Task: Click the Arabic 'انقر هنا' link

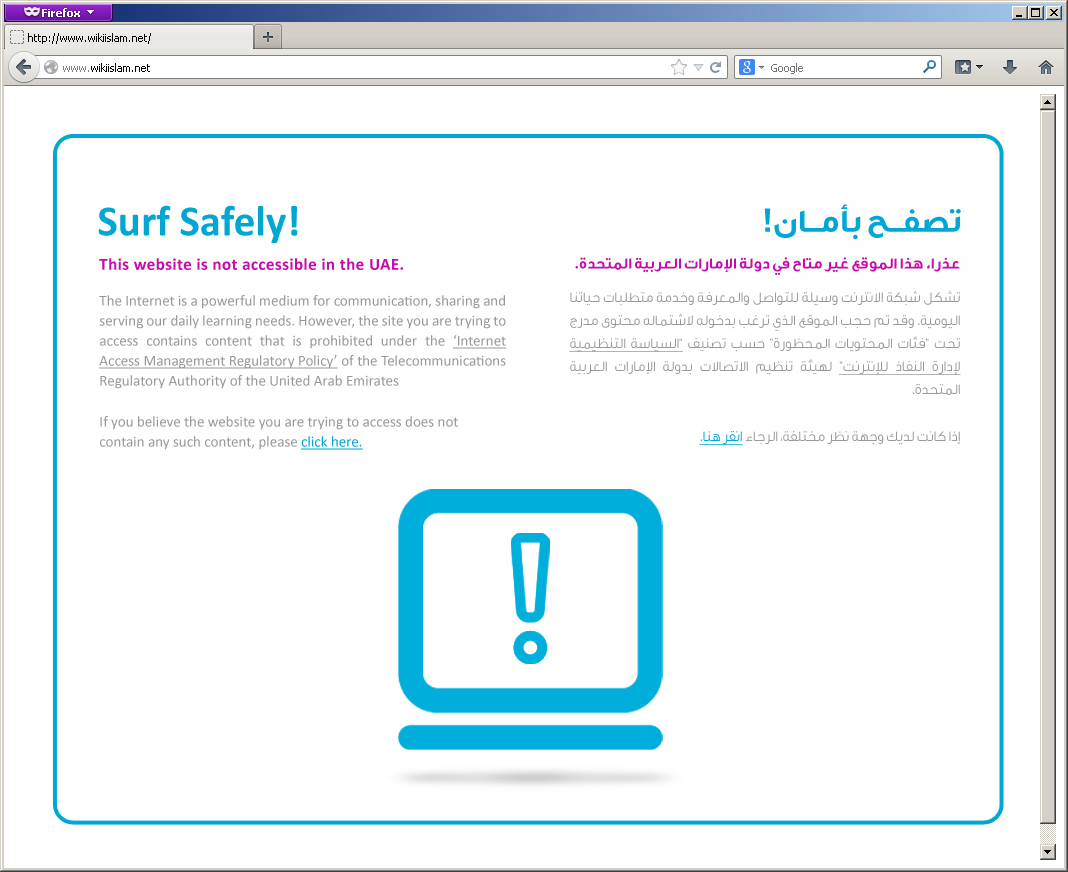Action: pyautogui.click(x=721, y=437)
